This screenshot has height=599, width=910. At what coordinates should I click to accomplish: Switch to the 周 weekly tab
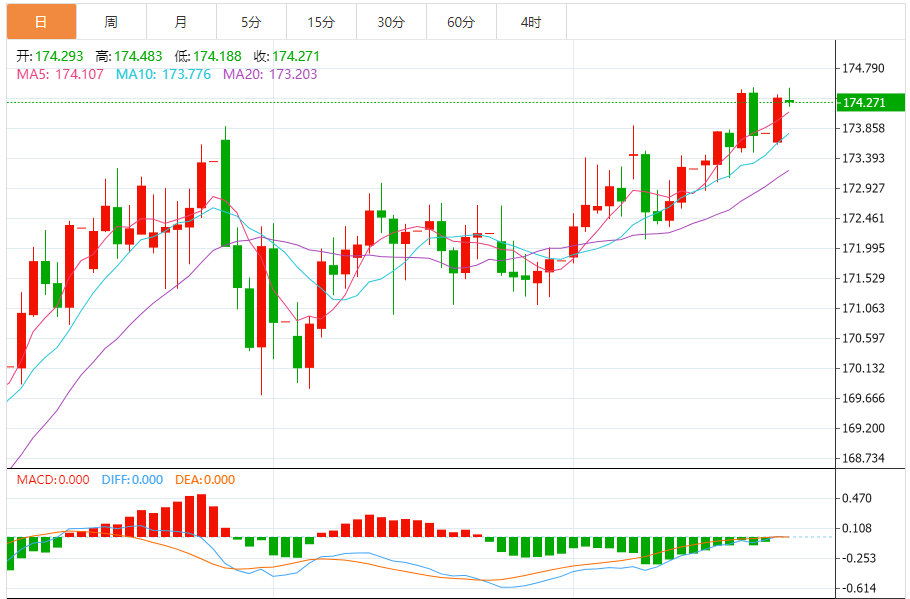(x=111, y=22)
